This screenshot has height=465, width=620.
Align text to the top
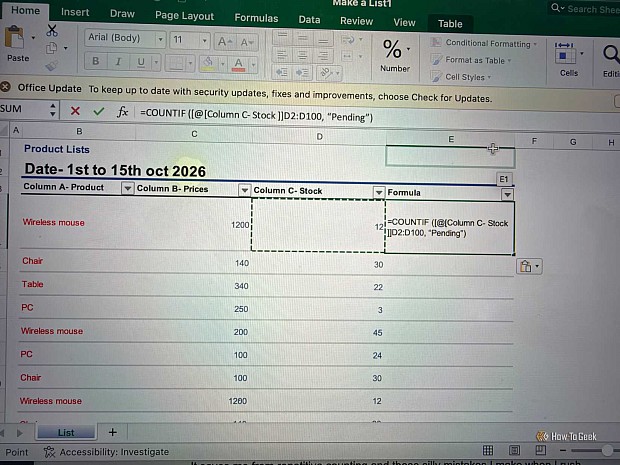point(282,38)
